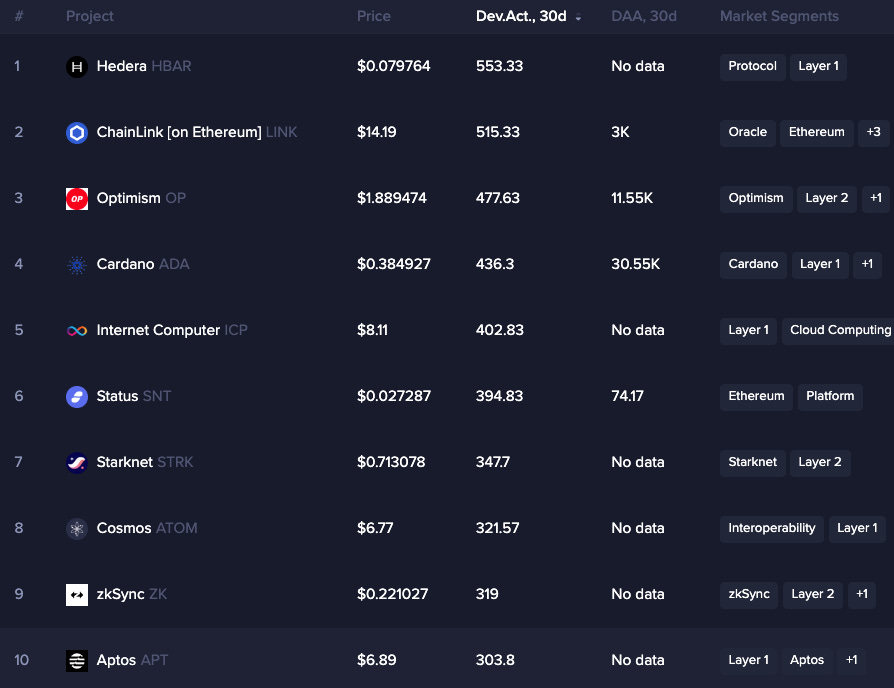Click the Cardano logo icon
The height and width of the screenshot is (688, 894).
coord(77,265)
